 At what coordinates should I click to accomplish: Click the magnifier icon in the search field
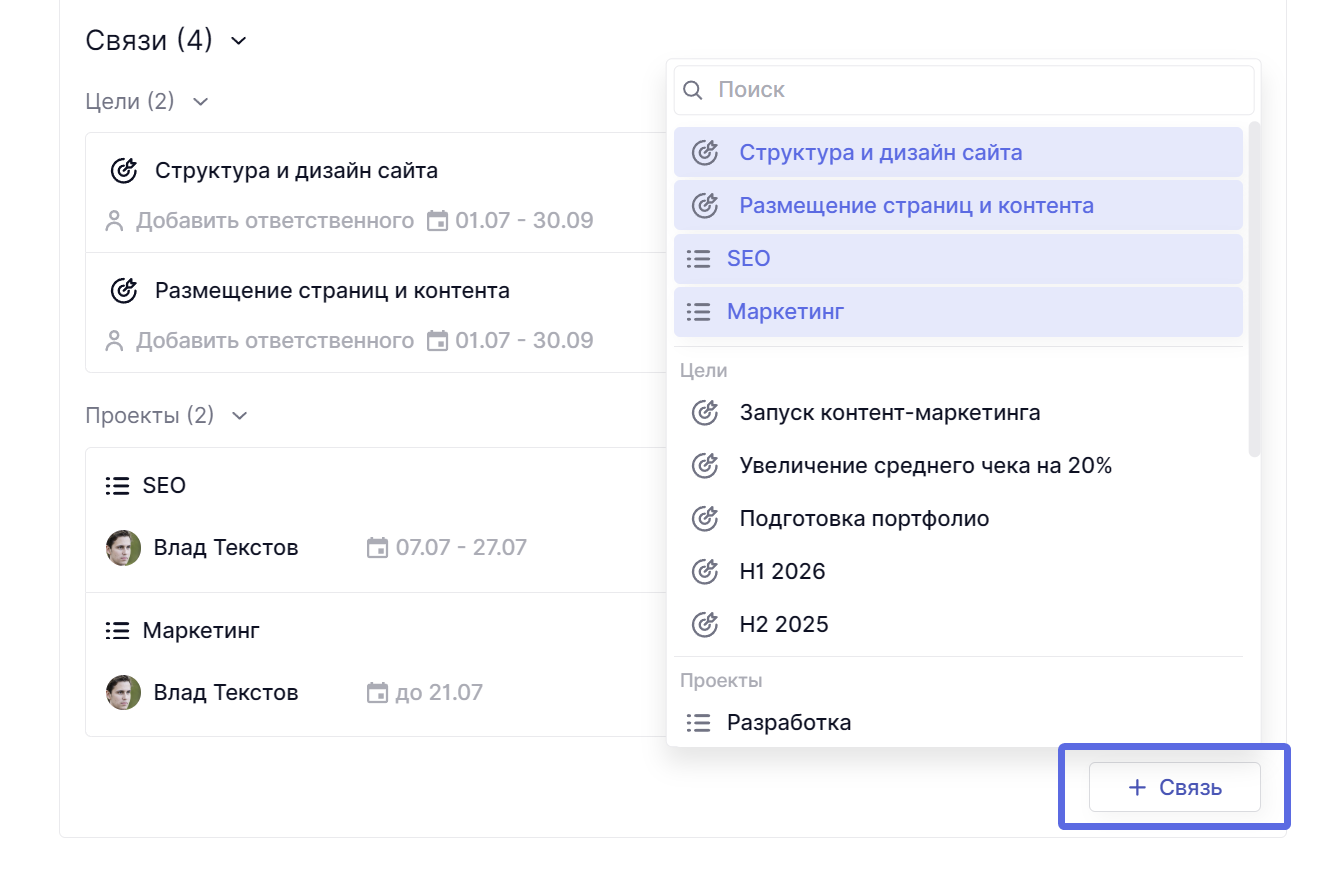click(x=692, y=90)
